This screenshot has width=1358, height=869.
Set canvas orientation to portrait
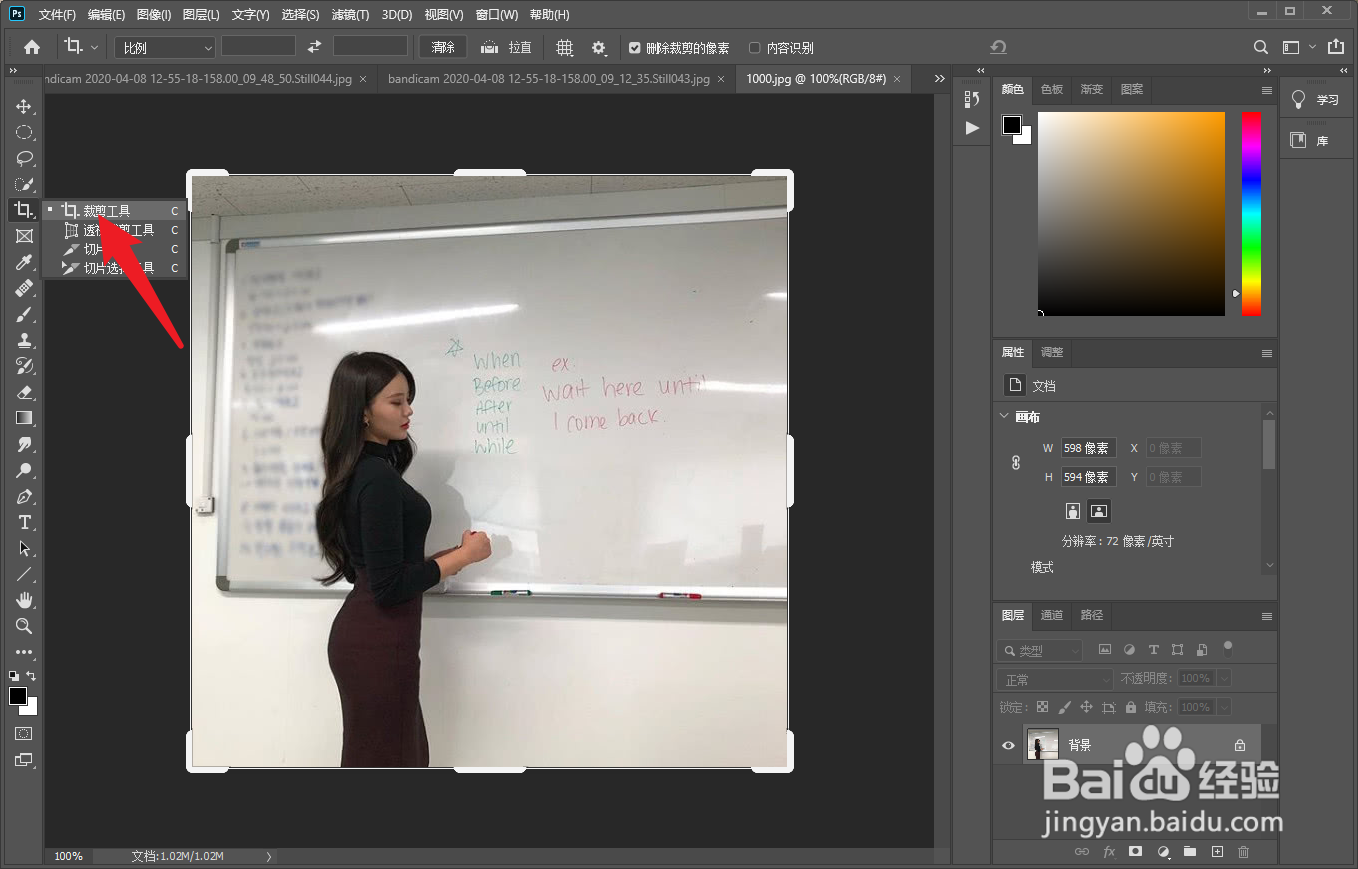(x=1073, y=511)
